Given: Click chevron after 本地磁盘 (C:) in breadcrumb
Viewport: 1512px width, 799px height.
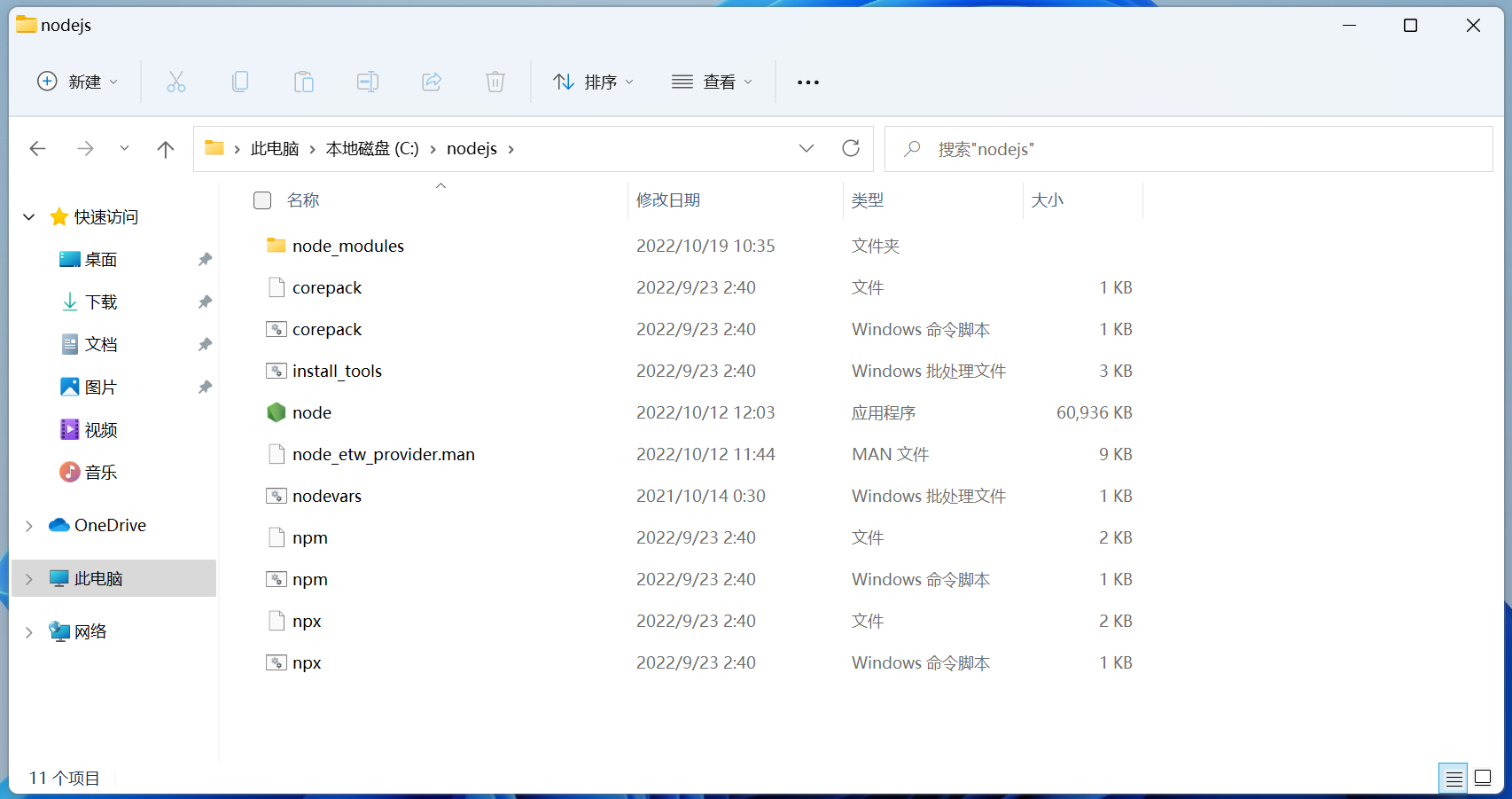Looking at the screenshot, I should pyautogui.click(x=433, y=149).
